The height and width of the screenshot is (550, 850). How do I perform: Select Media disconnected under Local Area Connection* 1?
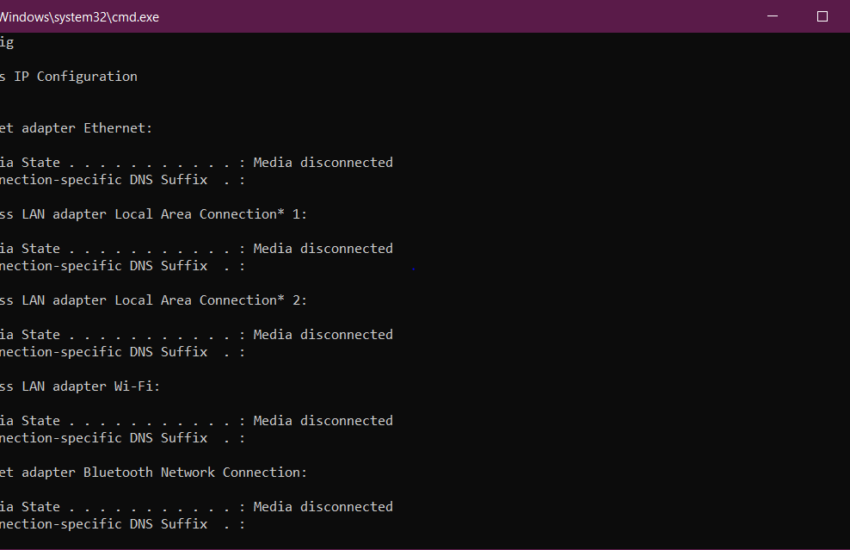point(323,249)
